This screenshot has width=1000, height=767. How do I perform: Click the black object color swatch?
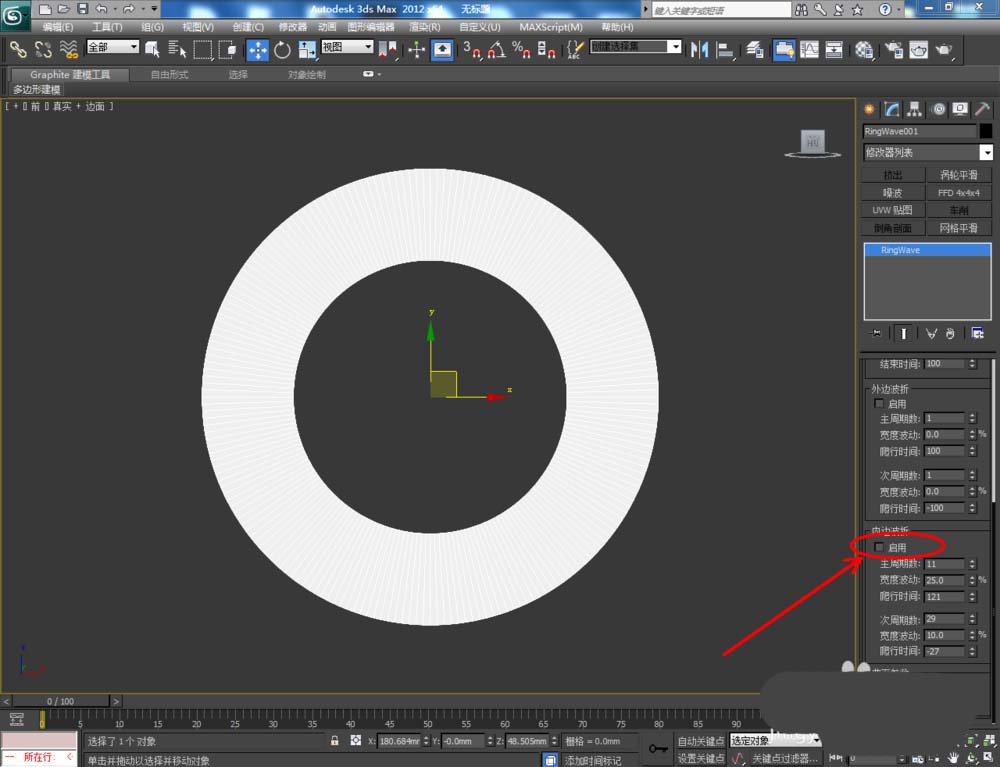(986, 131)
